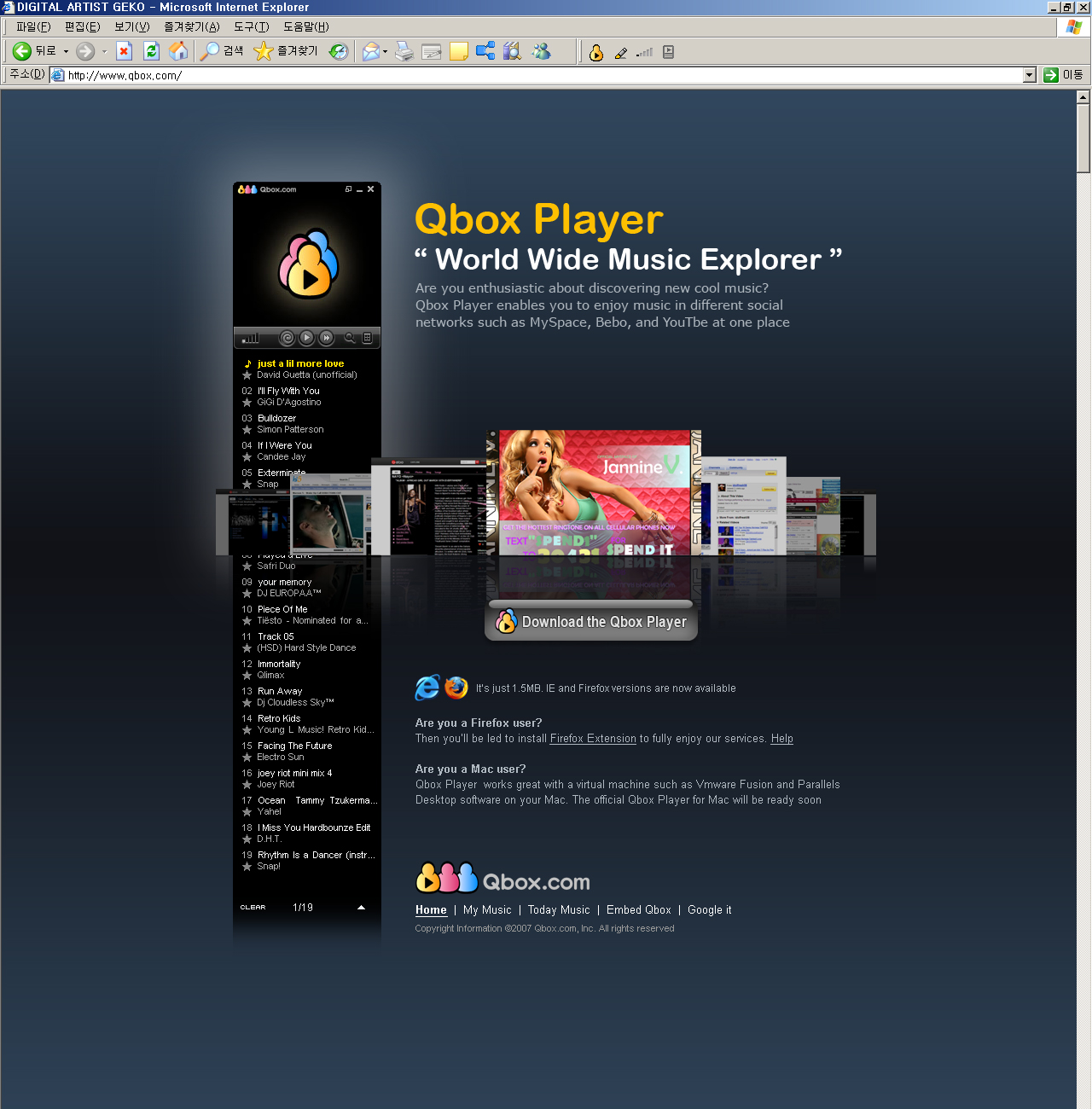1092x1109 pixels.
Task: Open the Mail icon dropdown arrow
Action: (385, 51)
